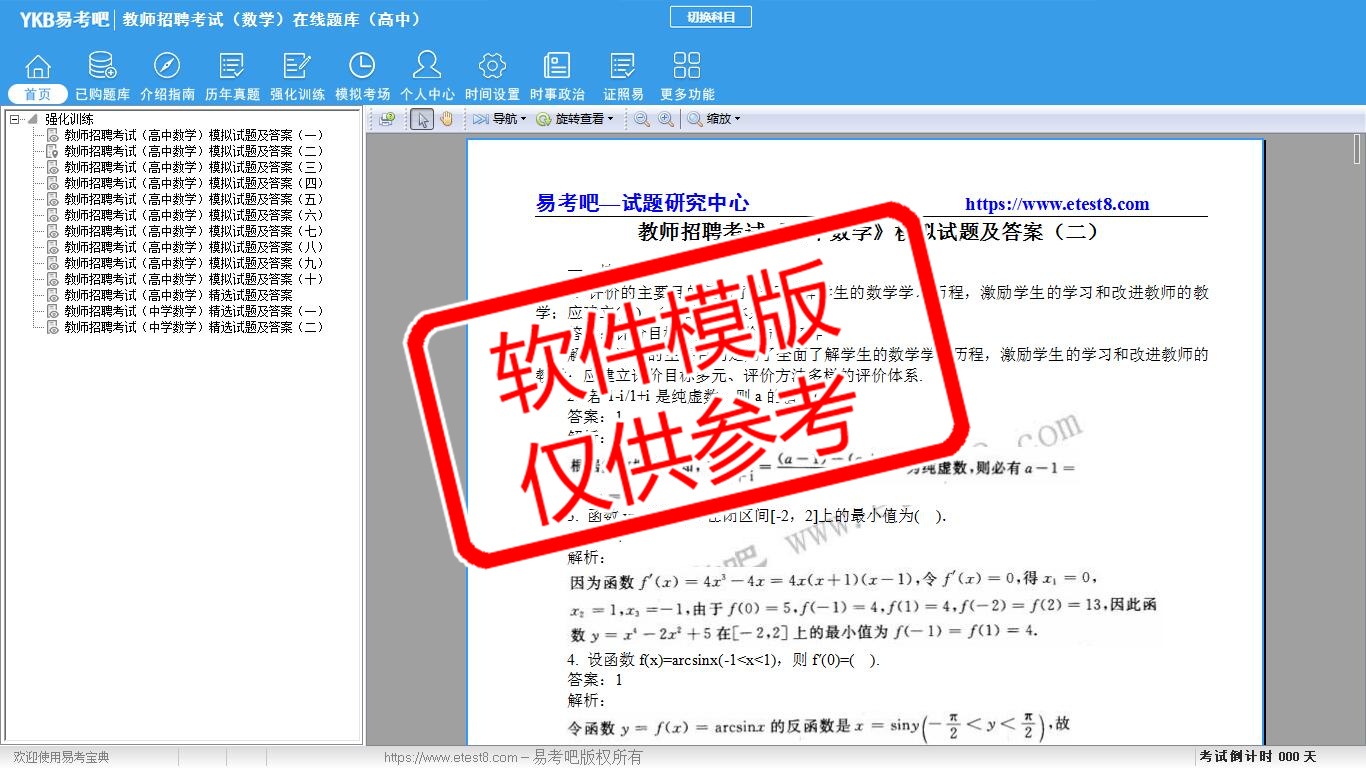Screen dimensions: 1366x768
Task: Toggle the hand pan tool
Action: 446,119
